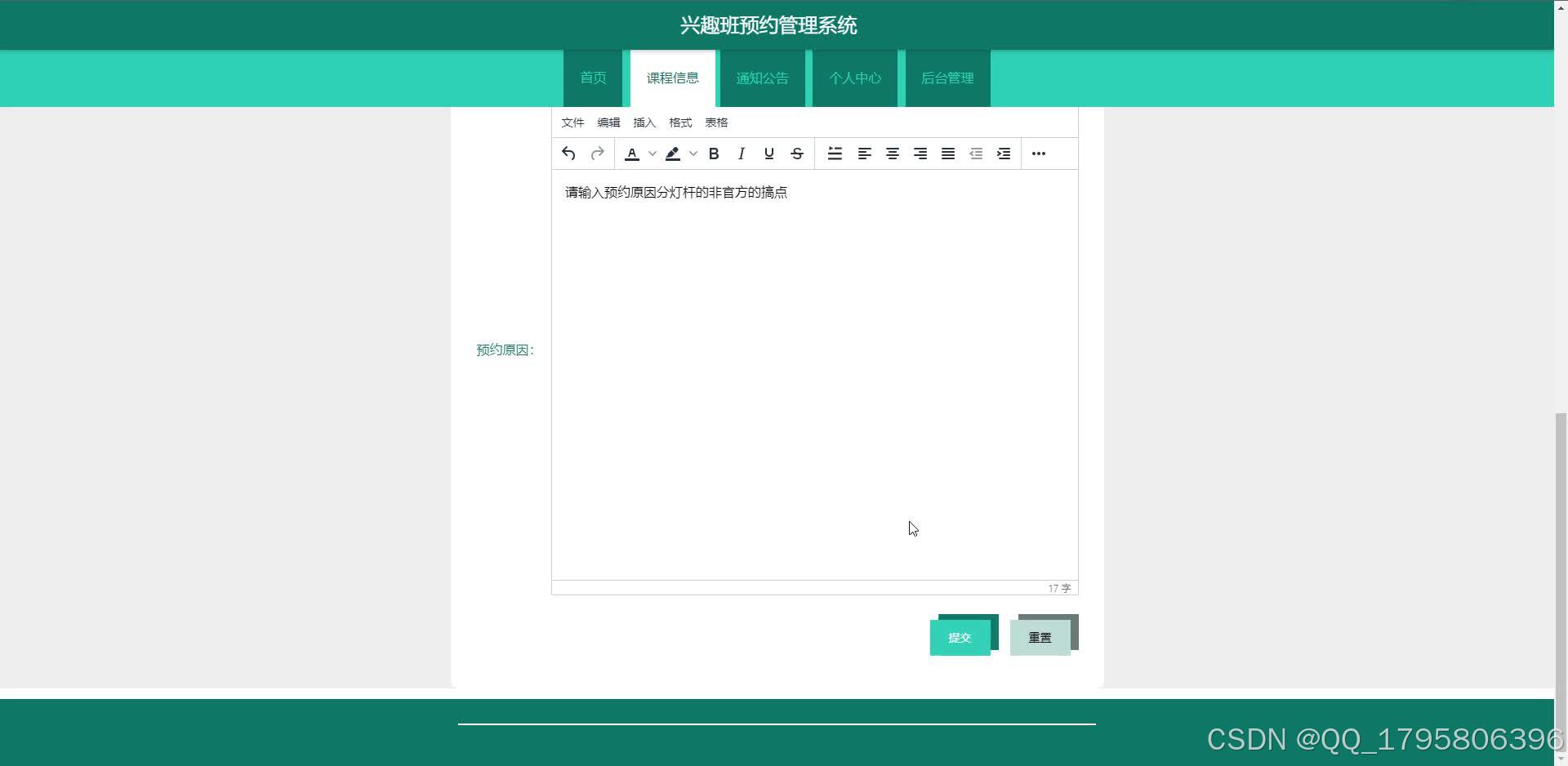This screenshot has width=1568, height=766.
Task: Toggle bold formatting
Action: (x=714, y=154)
